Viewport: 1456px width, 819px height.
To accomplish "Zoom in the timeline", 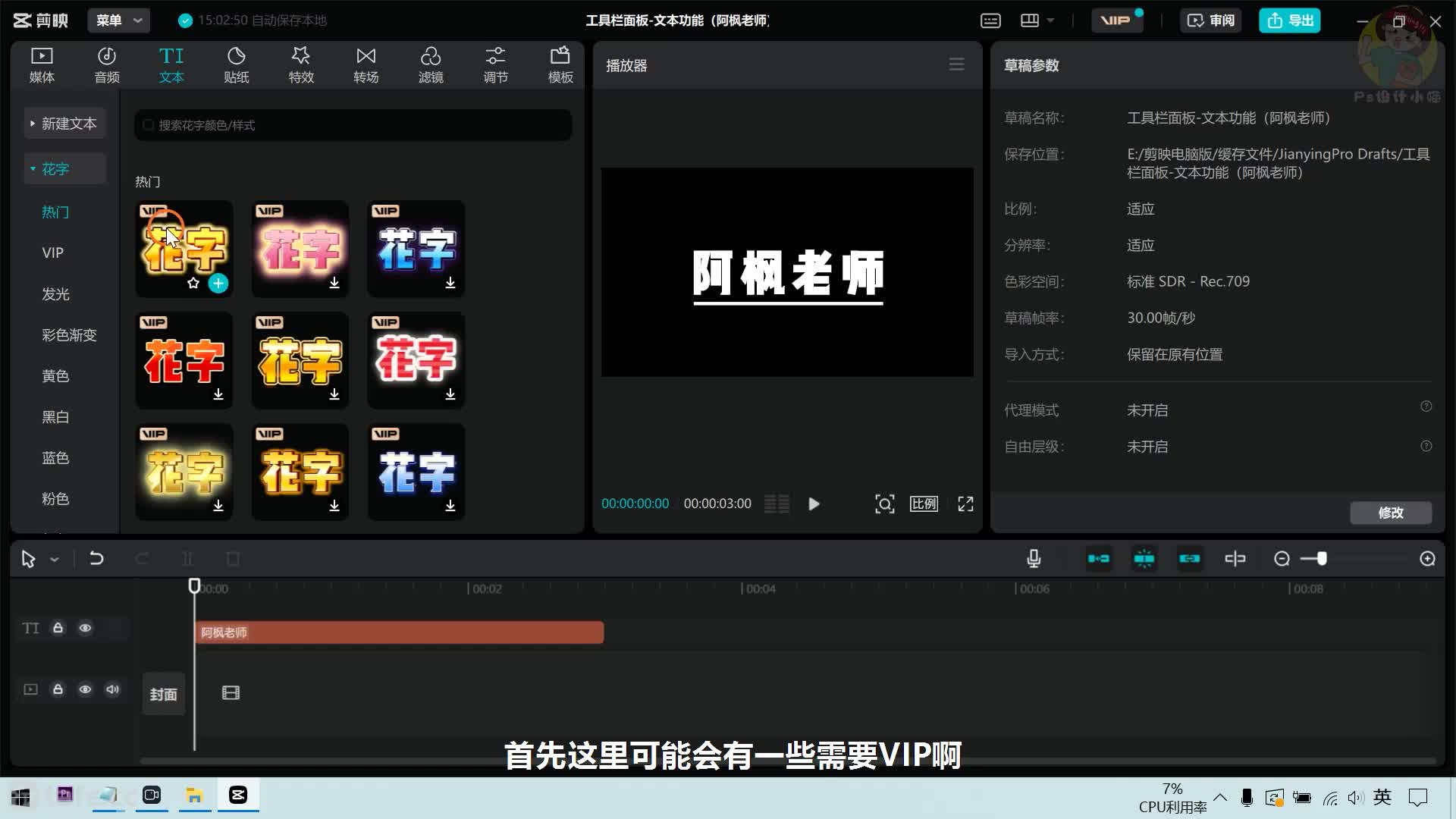I will (x=1427, y=559).
